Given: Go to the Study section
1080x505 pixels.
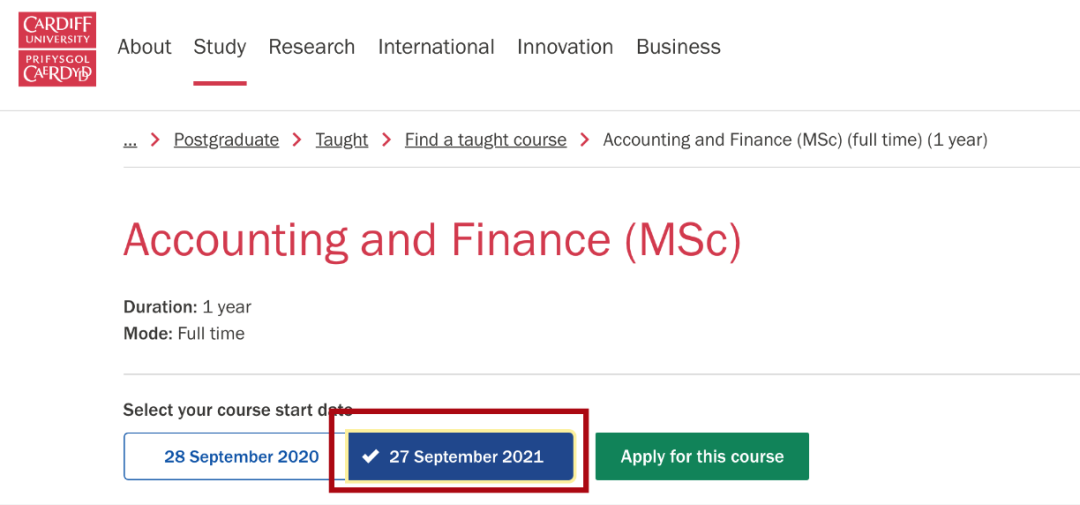Looking at the screenshot, I should tap(220, 47).
